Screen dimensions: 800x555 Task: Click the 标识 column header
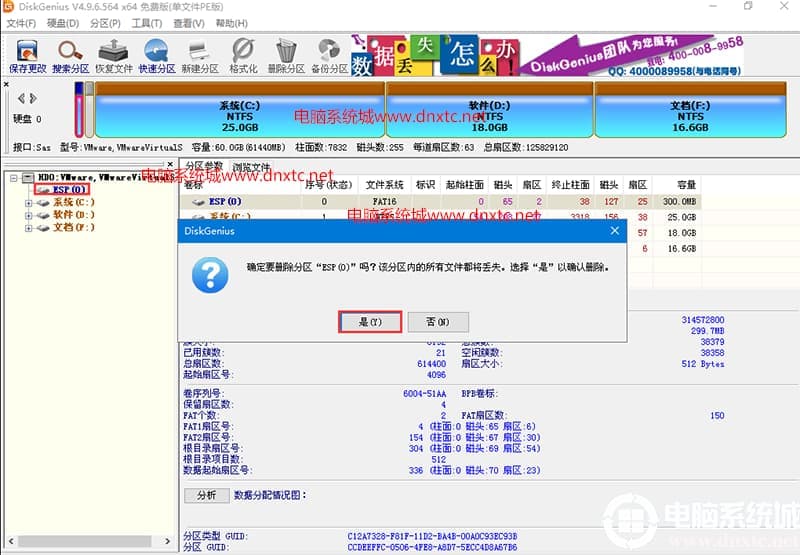425,185
